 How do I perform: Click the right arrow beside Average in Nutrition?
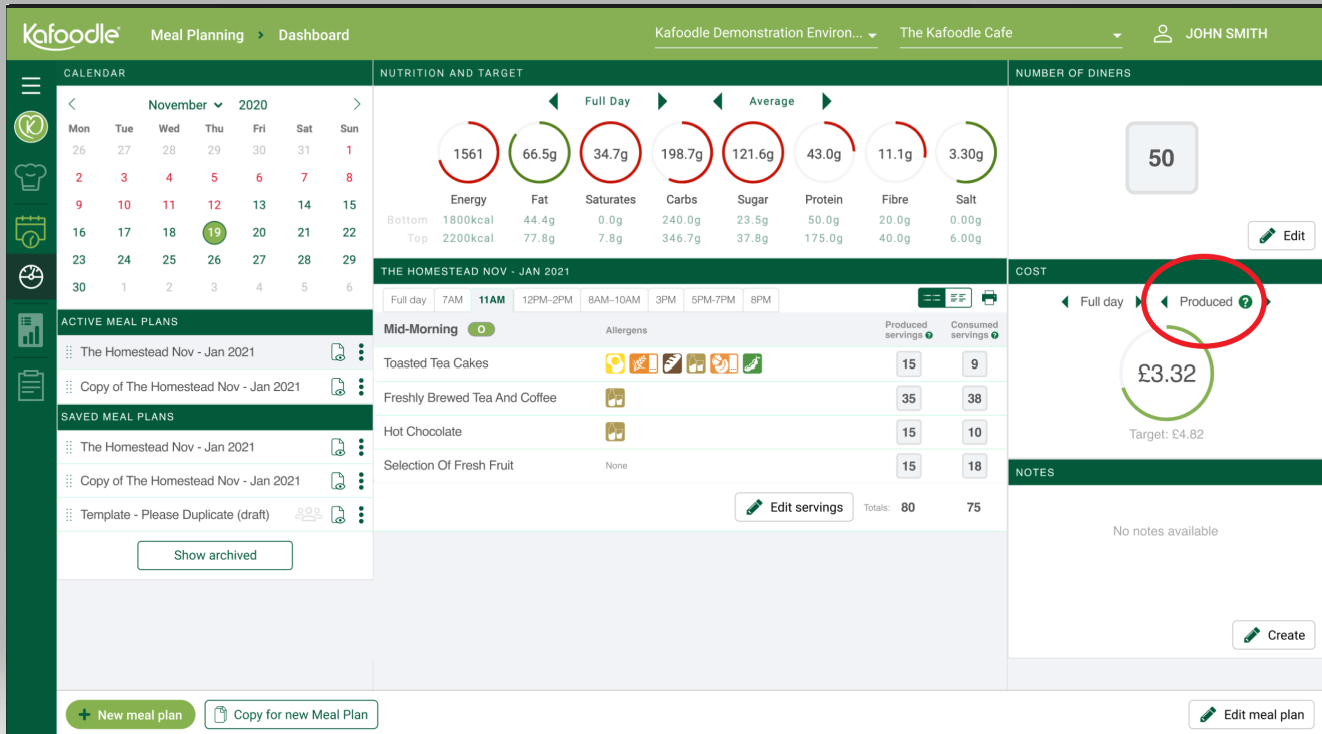826,101
